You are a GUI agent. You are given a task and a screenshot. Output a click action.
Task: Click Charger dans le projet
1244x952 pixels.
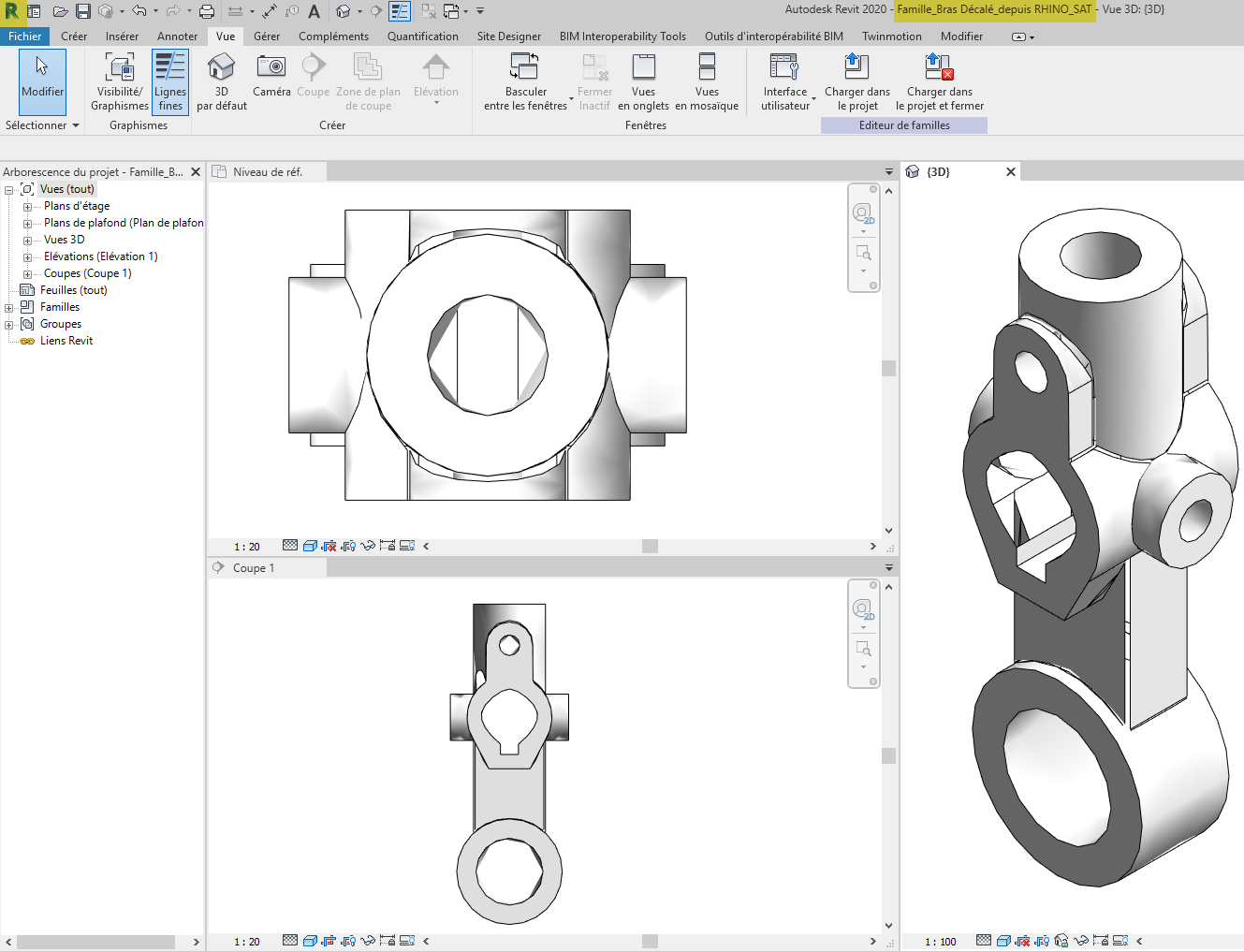coord(856,81)
